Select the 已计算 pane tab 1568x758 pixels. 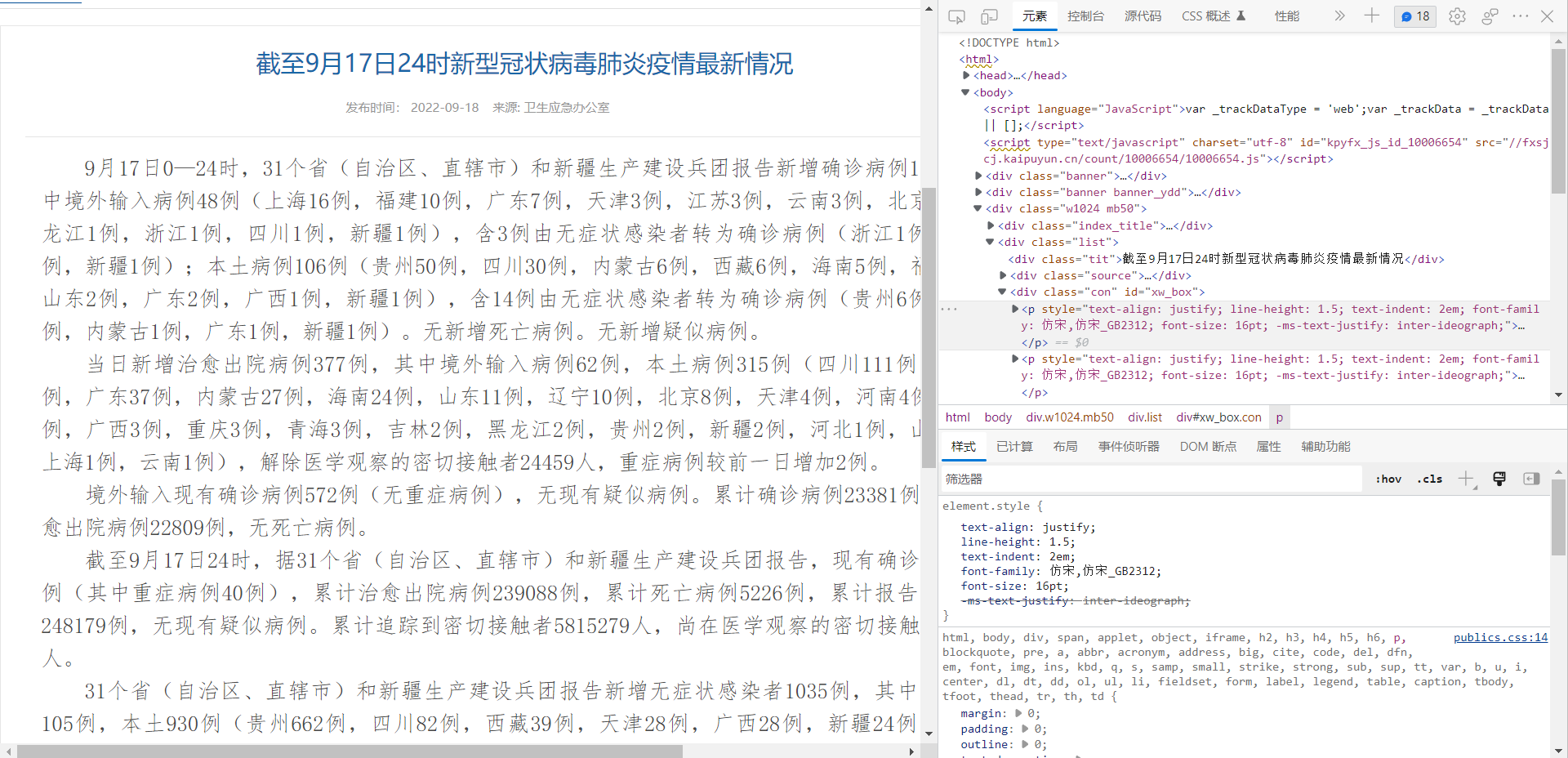tap(1014, 447)
